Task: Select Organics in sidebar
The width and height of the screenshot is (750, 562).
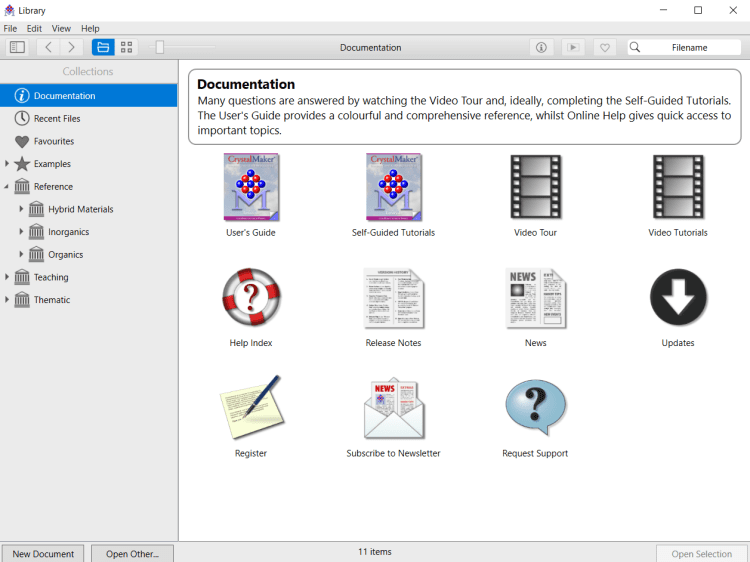Action: click(89, 254)
